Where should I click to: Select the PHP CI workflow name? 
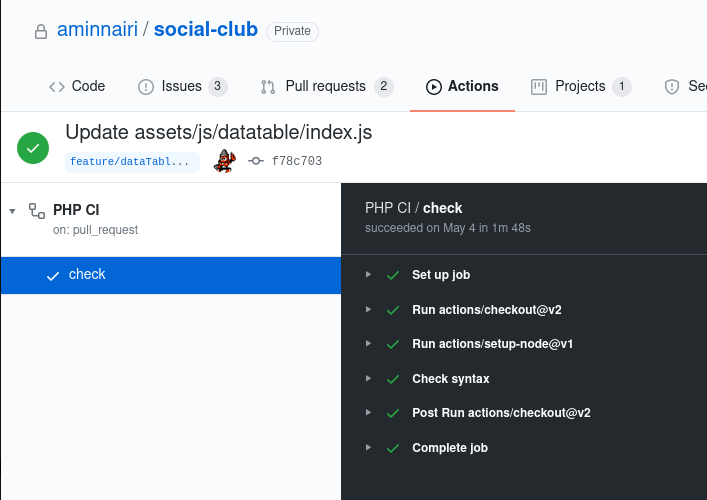click(x=76, y=210)
